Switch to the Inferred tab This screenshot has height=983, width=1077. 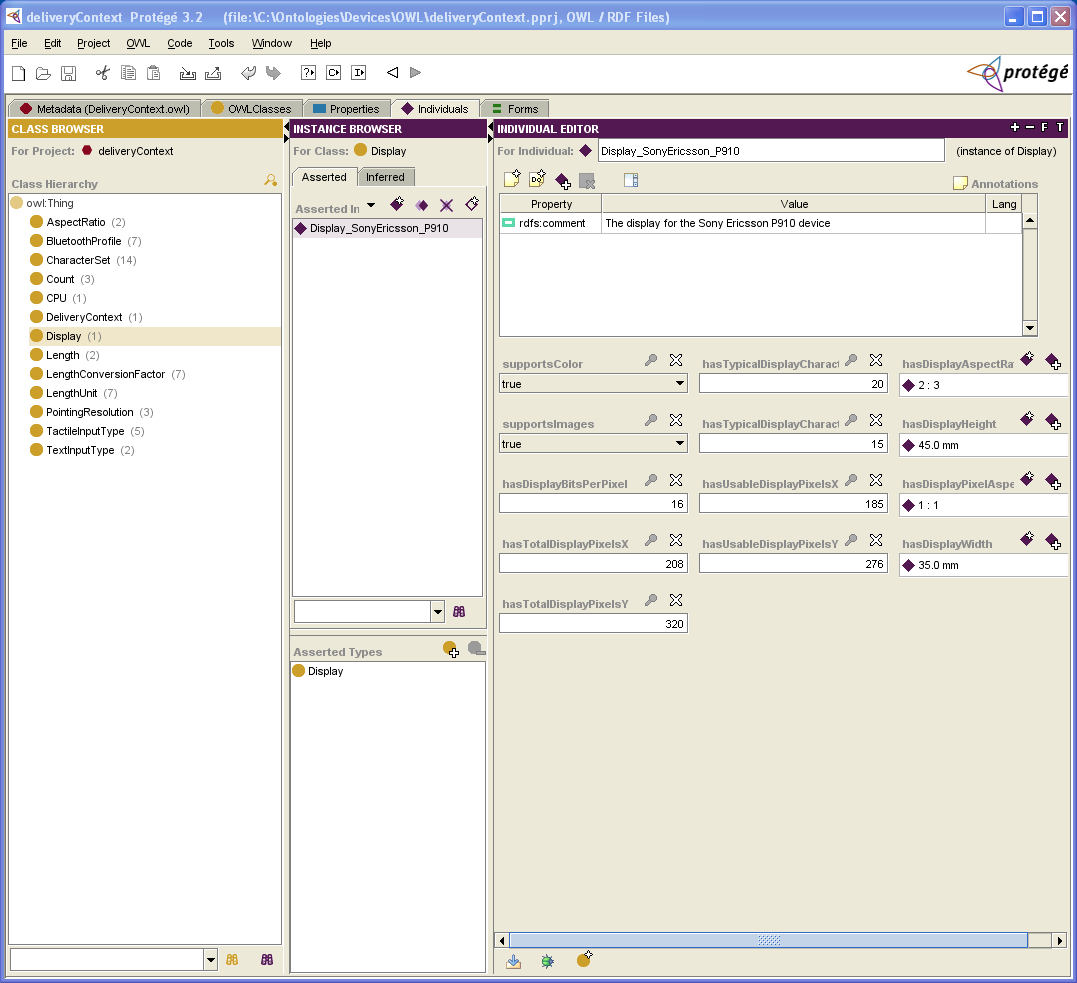tap(385, 177)
